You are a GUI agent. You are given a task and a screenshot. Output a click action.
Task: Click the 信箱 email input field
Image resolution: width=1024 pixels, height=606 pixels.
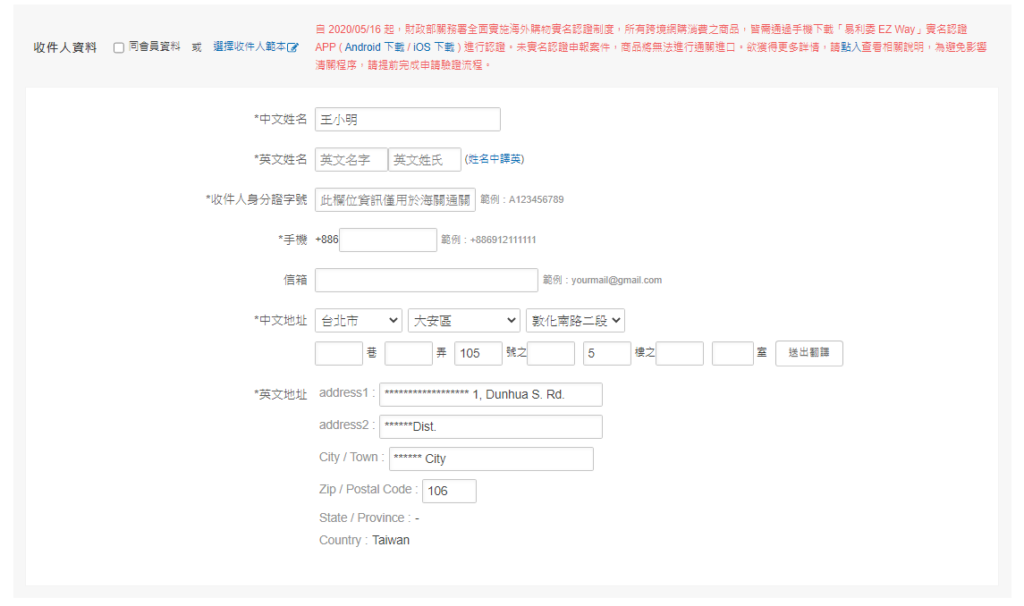click(x=425, y=280)
